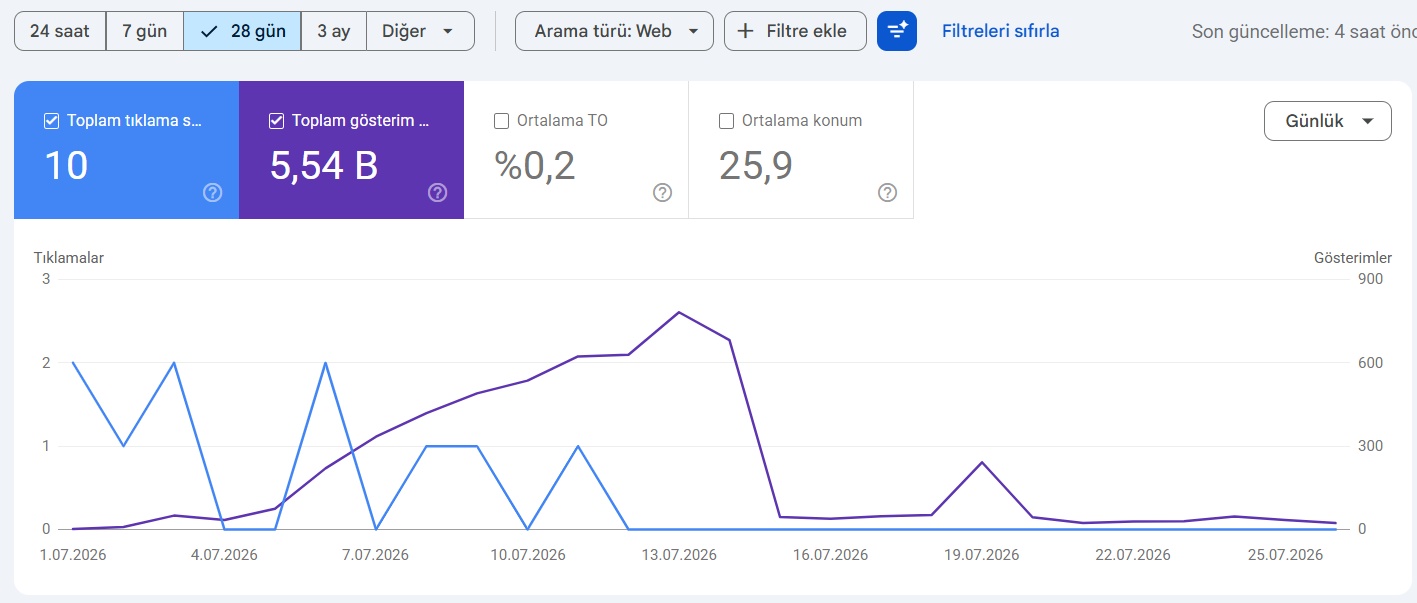Screen dimensions: 1417x603
Task: Click the blue filter sparkle icon button
Action: click(897, 31)
